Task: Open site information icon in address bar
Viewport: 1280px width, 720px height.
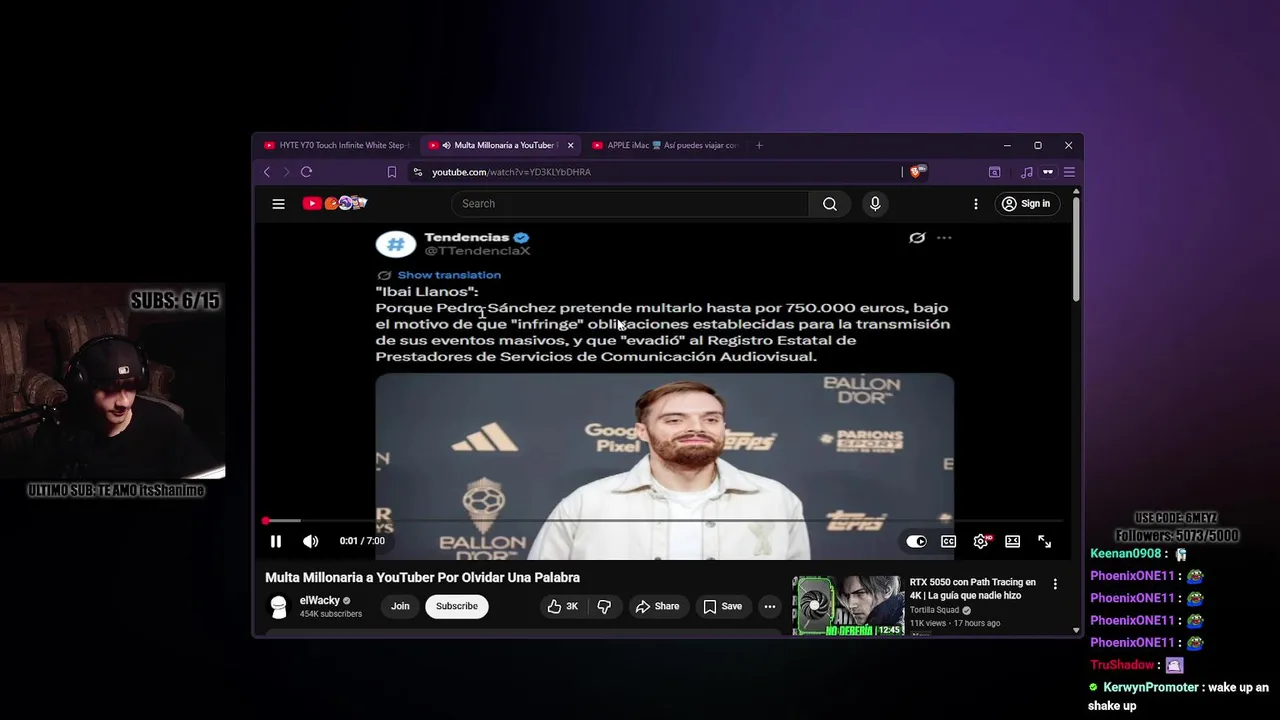Action: [418, 172]
